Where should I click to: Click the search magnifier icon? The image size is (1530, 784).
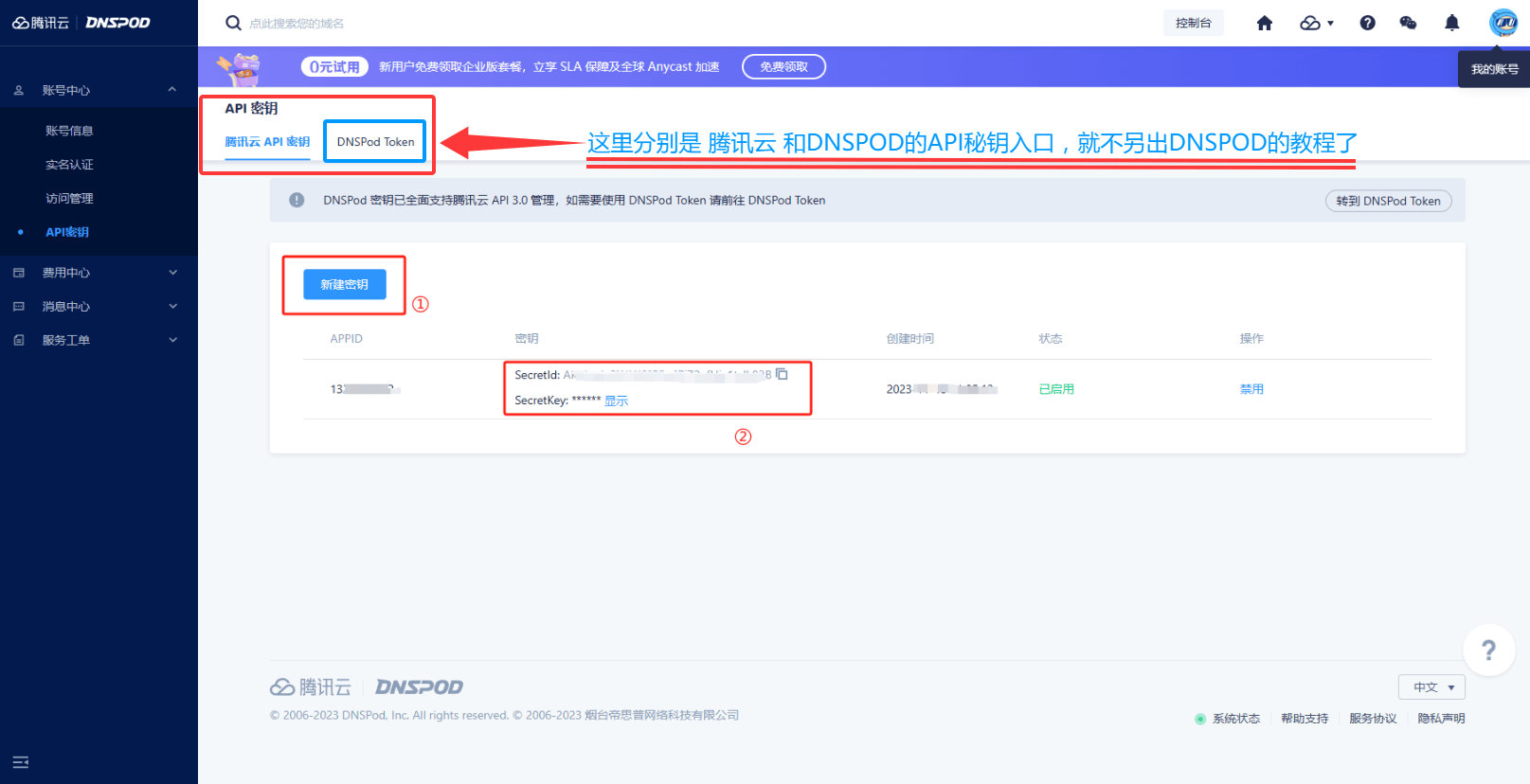click(233, 23)
